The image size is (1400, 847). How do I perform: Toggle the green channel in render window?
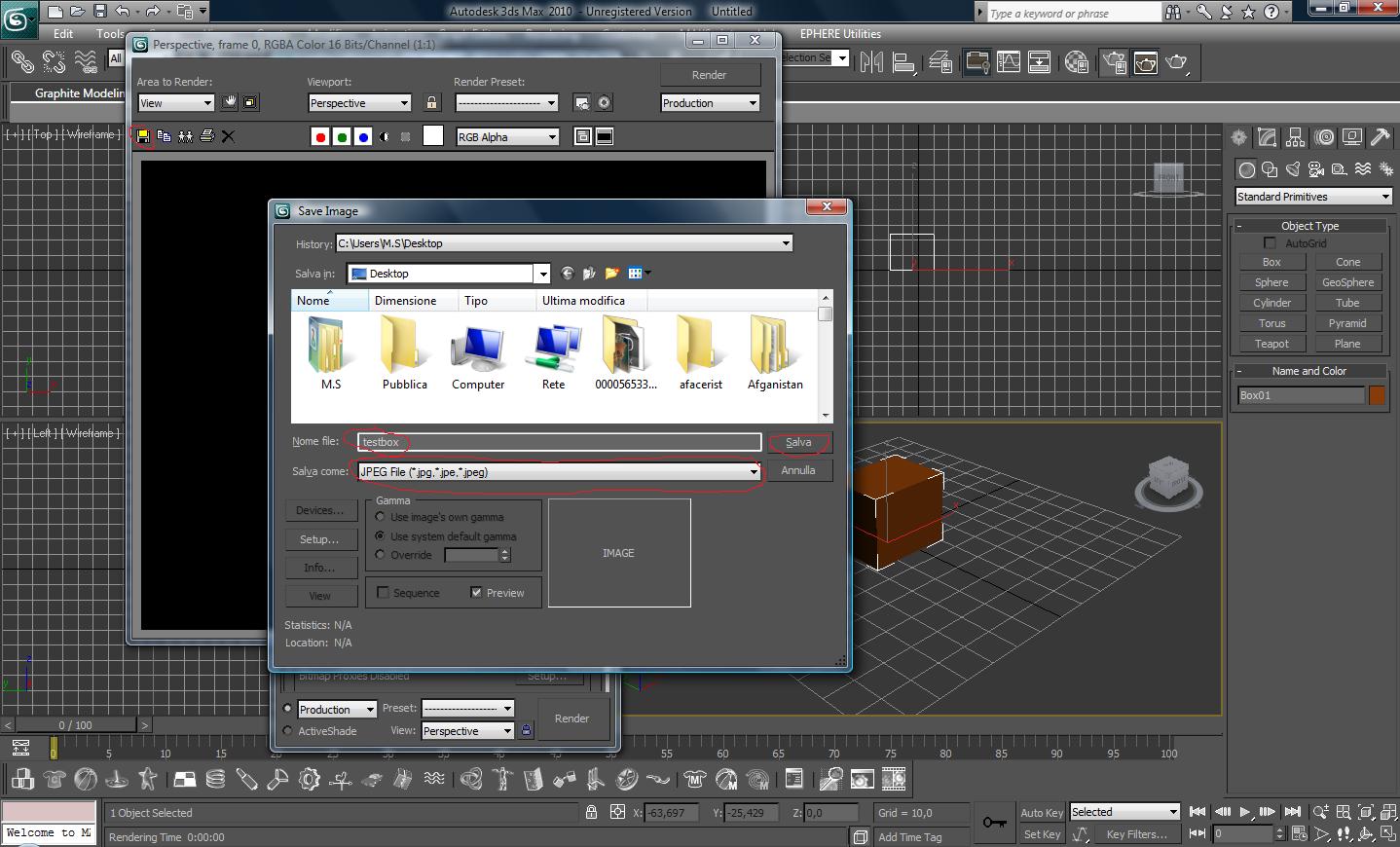click(x=342, y=137)
